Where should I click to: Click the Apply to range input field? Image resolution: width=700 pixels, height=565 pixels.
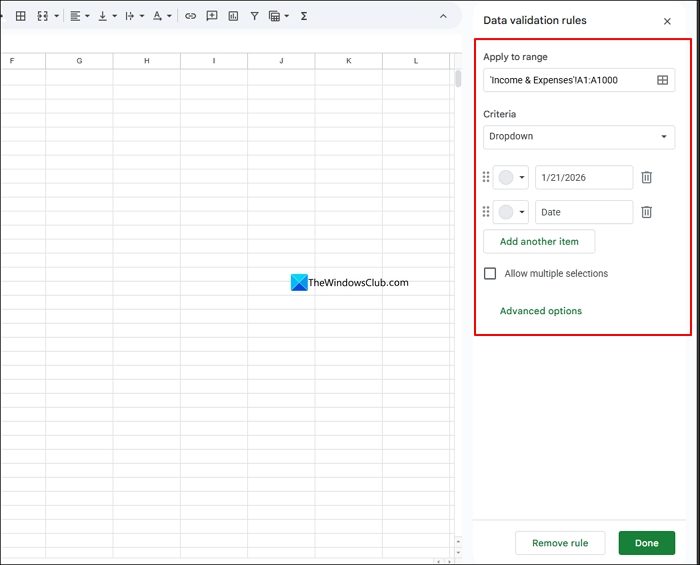579,80
